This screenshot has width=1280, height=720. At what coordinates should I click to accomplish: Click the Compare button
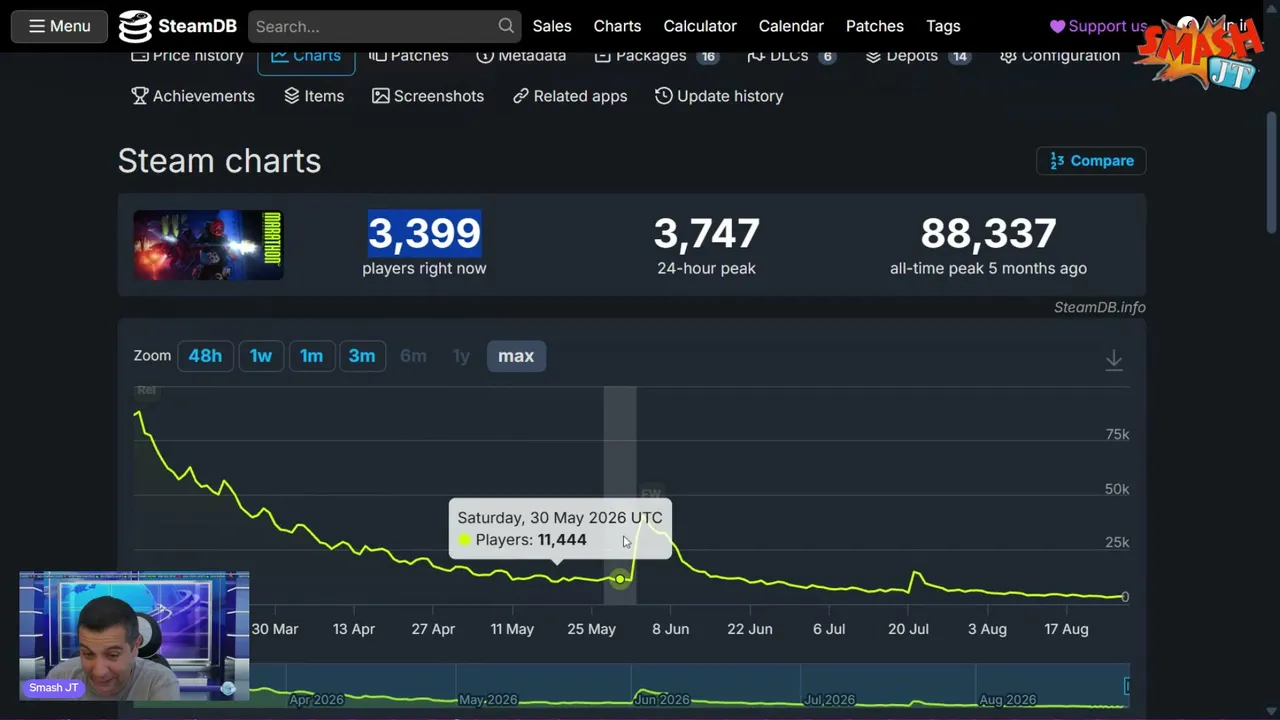[1091, 161]
